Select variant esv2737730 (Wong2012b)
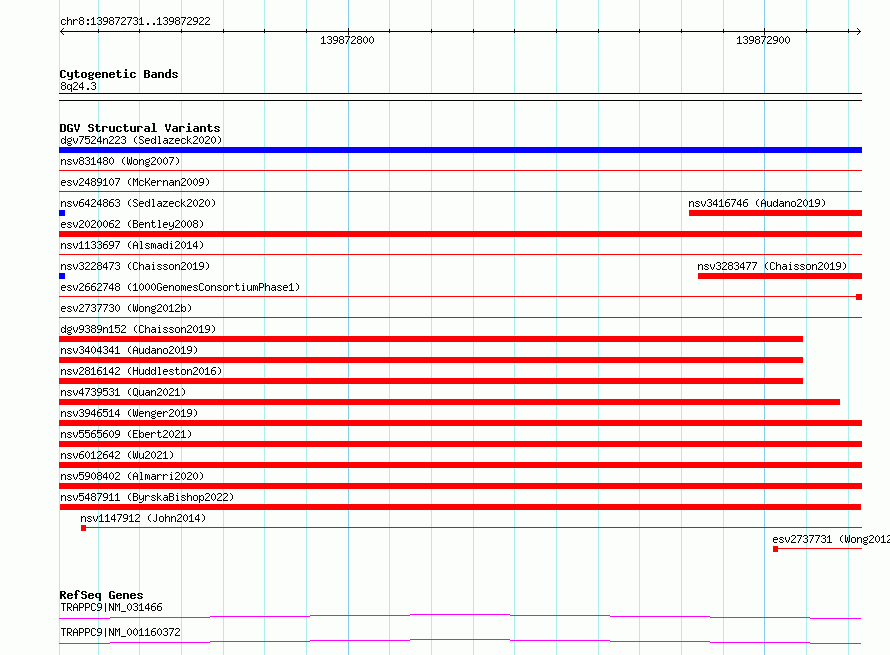Image resolution: width=890 pixels, height=655 pixels. pyautogui.click(x=126, y=308)
